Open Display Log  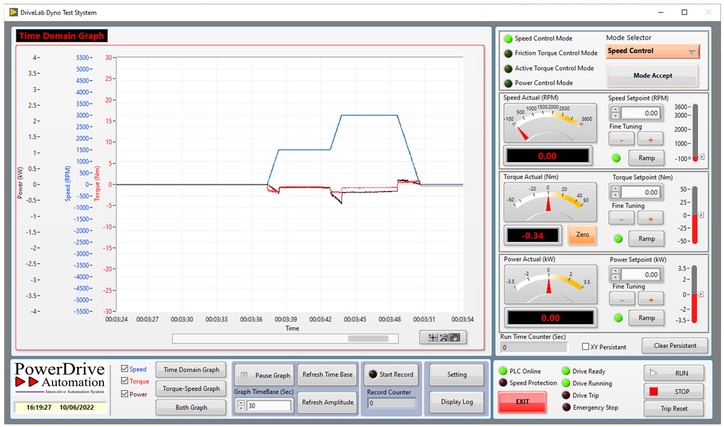point(457,402)
